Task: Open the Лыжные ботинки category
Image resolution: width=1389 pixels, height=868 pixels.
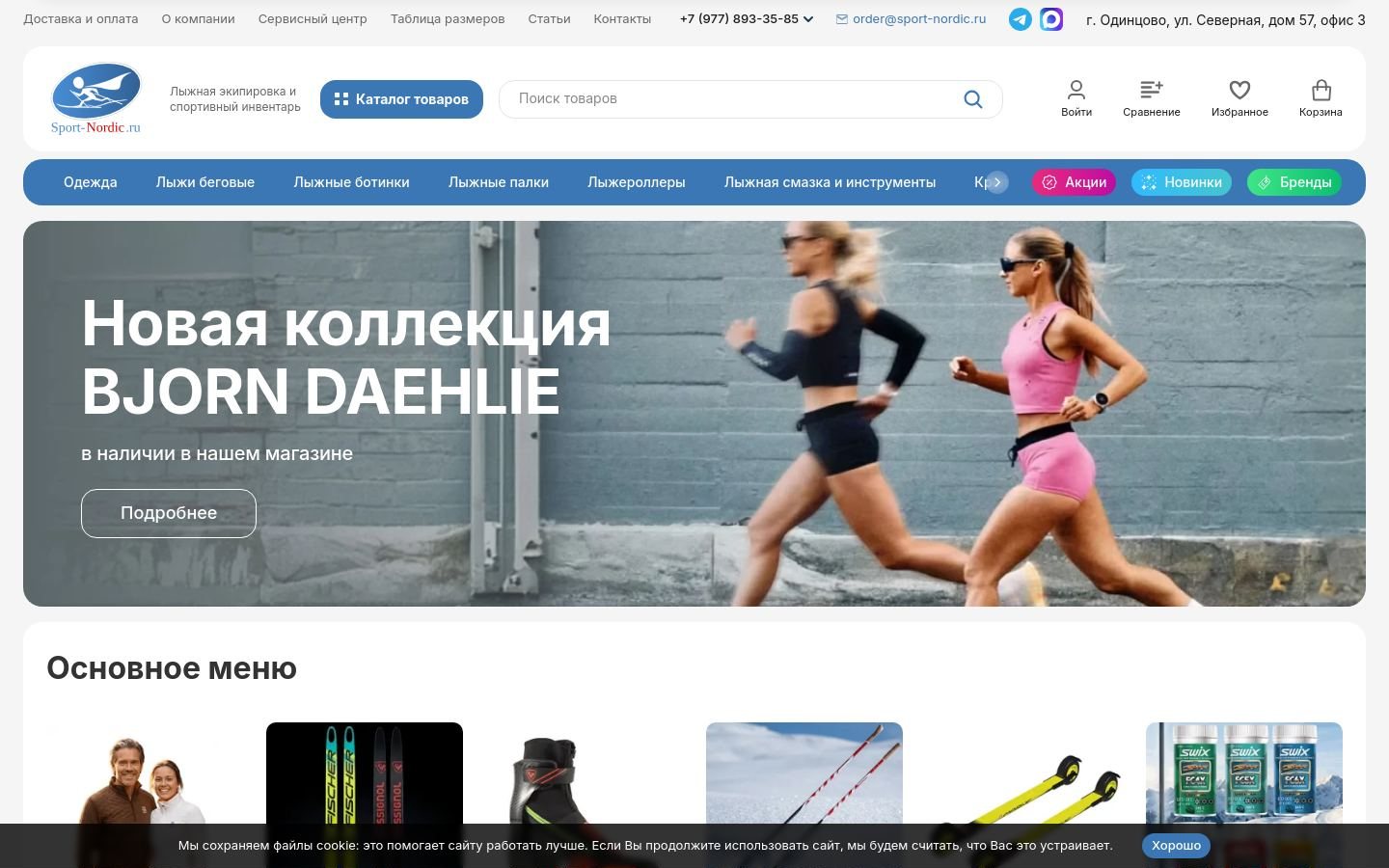Action: (x=351, y=182)
